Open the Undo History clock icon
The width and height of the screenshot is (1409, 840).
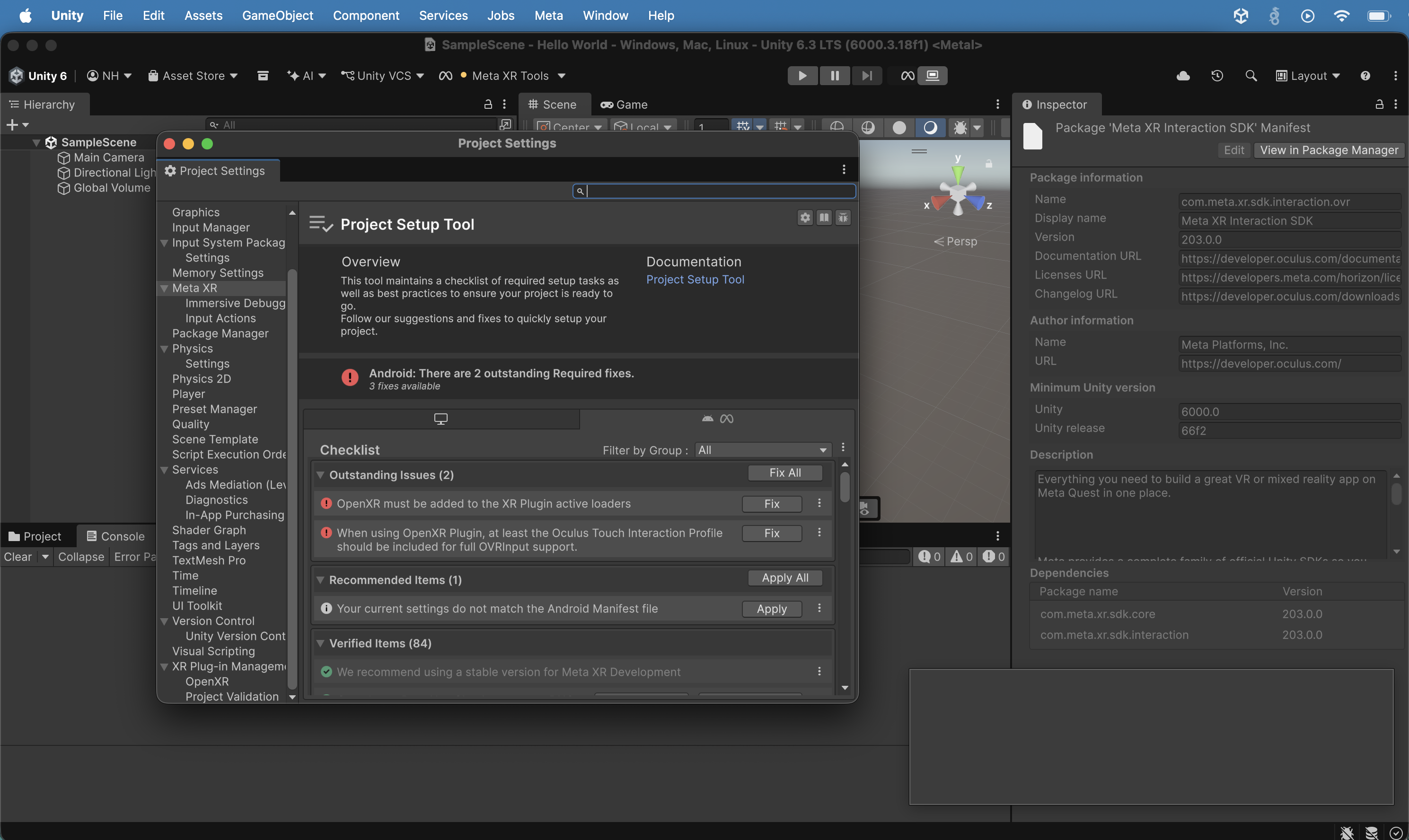click(x=1217, y=76)
